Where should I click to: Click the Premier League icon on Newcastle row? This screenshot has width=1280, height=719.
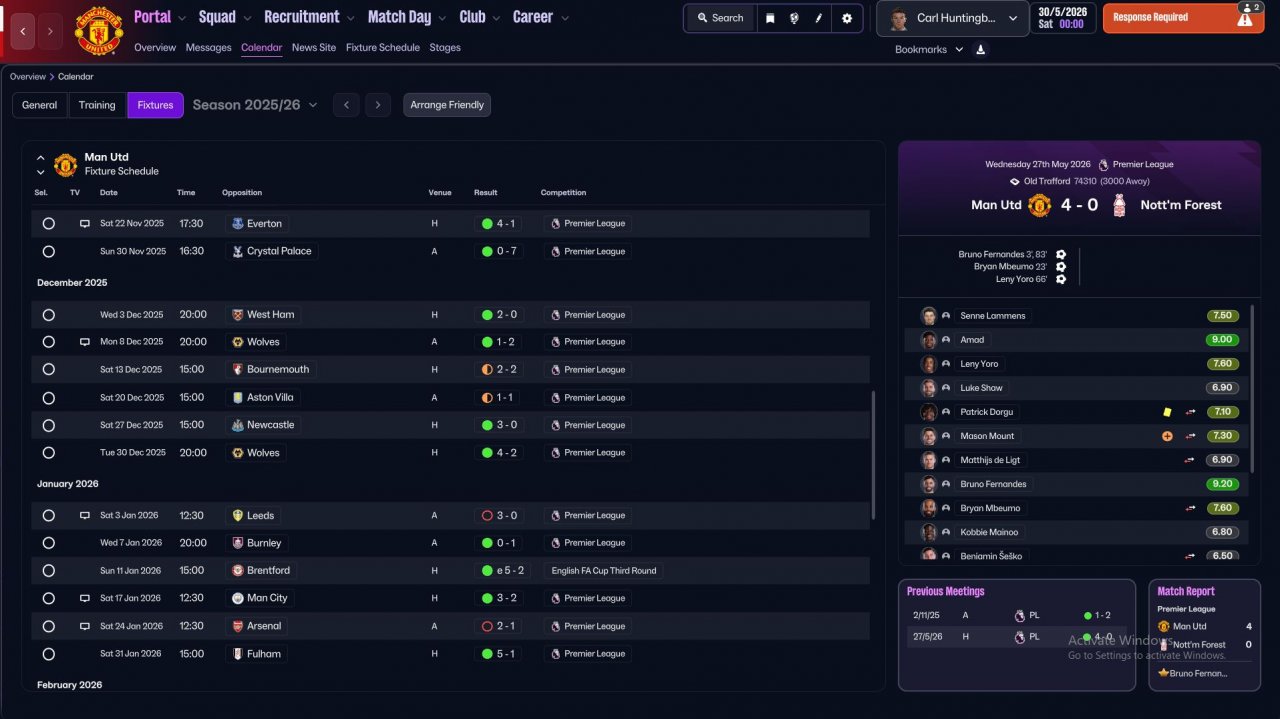556,425
